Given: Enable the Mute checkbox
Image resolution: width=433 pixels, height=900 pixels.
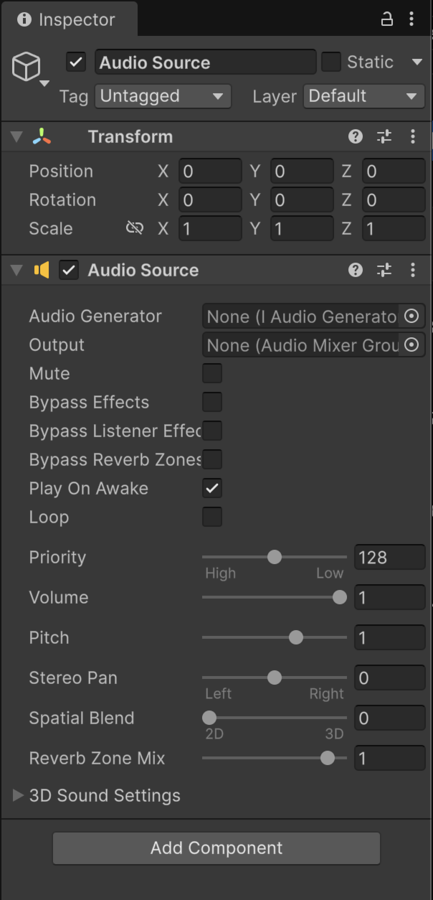Looking at the screenshot, I should click(x=212, y=374).
